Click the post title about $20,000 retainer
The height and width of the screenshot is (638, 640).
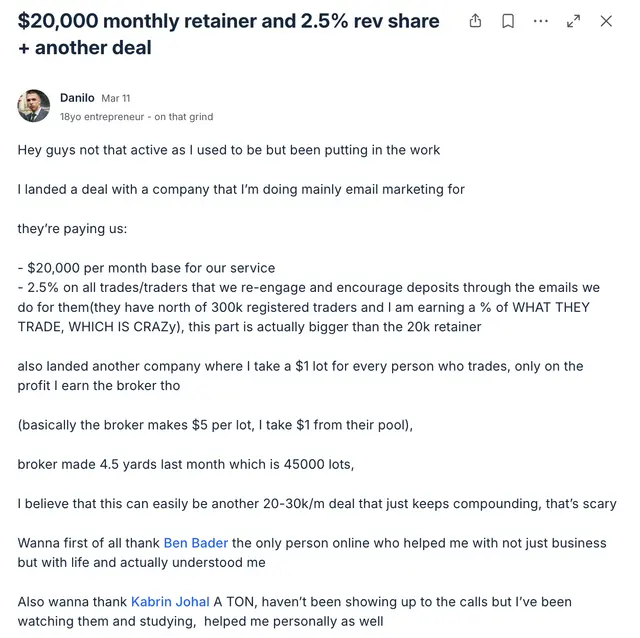pyautogui.click(x=228, y=34)
